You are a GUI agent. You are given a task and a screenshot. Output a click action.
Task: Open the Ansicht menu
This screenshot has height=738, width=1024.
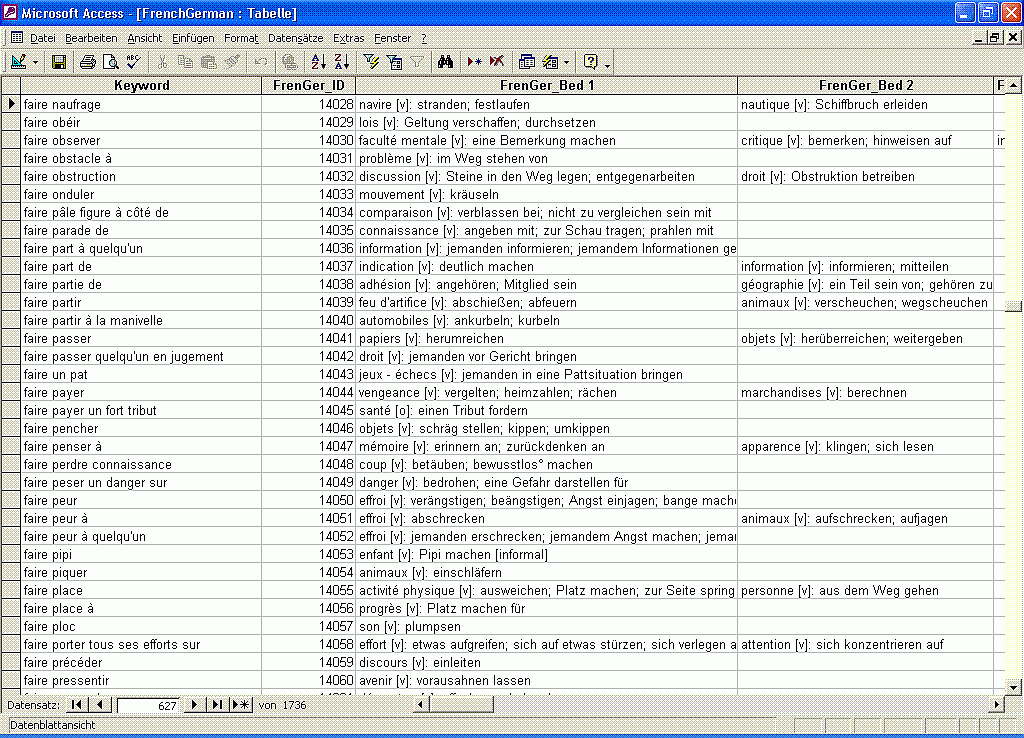coord(144,38)
